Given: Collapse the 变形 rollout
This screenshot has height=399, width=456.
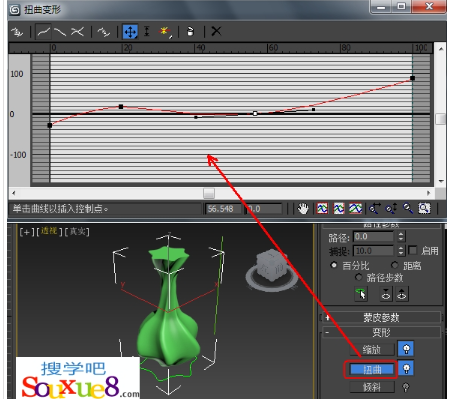Looking at the screenshot, I should coord(381,332).
